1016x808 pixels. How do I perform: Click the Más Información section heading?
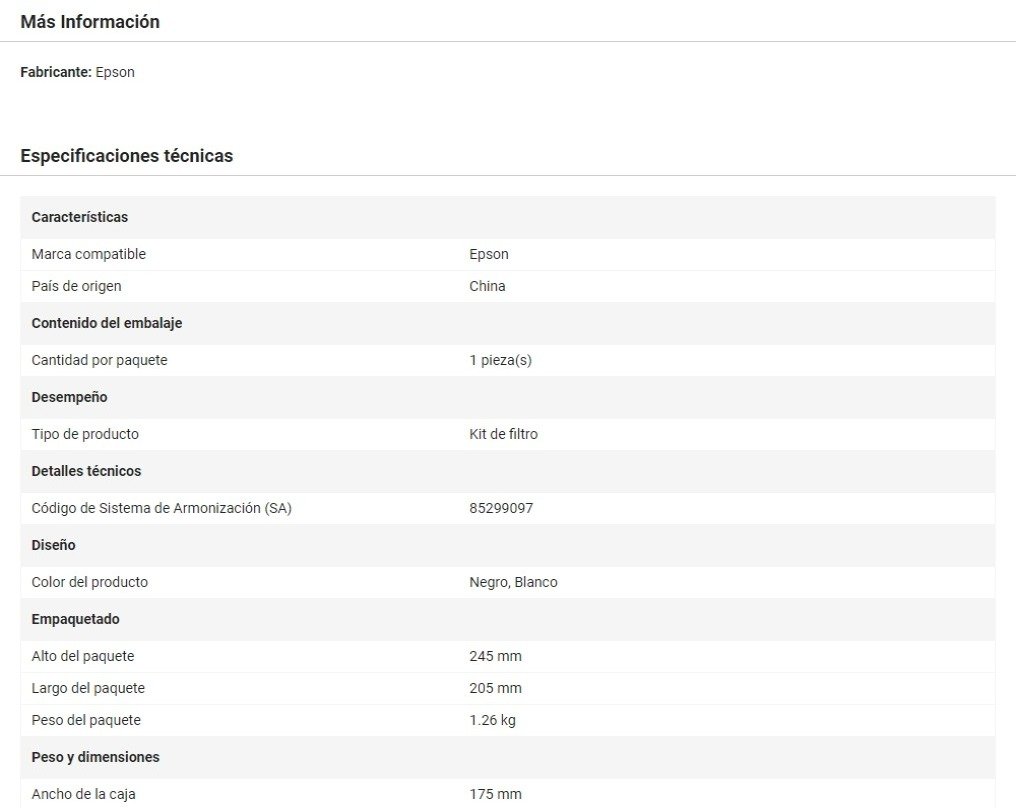90,22
